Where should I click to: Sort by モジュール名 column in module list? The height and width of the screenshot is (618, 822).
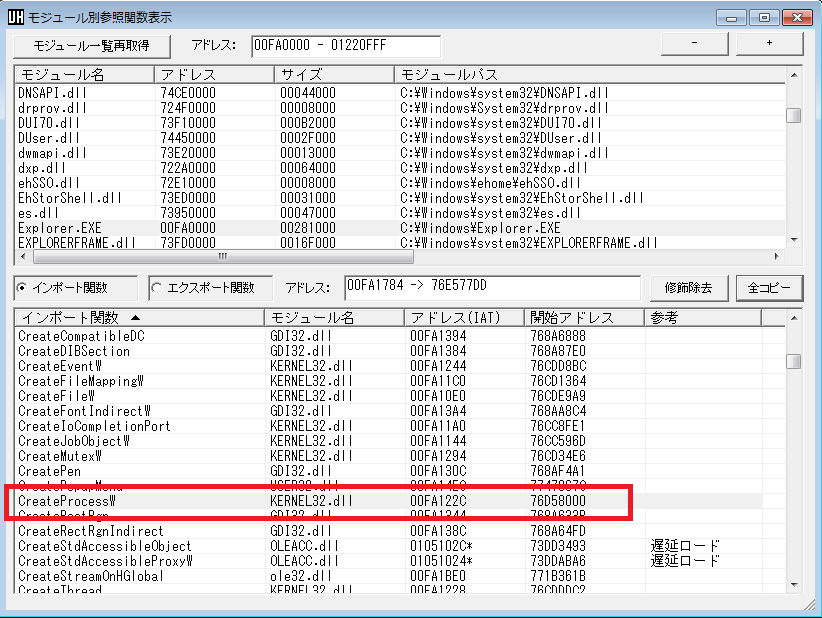point(84,75)
